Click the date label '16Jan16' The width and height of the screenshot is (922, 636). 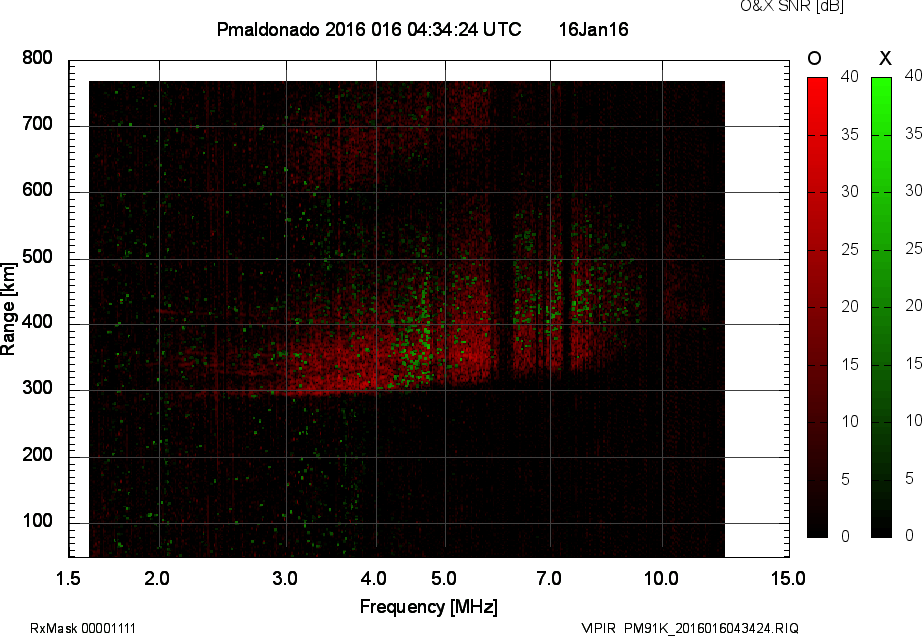coord(593,29)
